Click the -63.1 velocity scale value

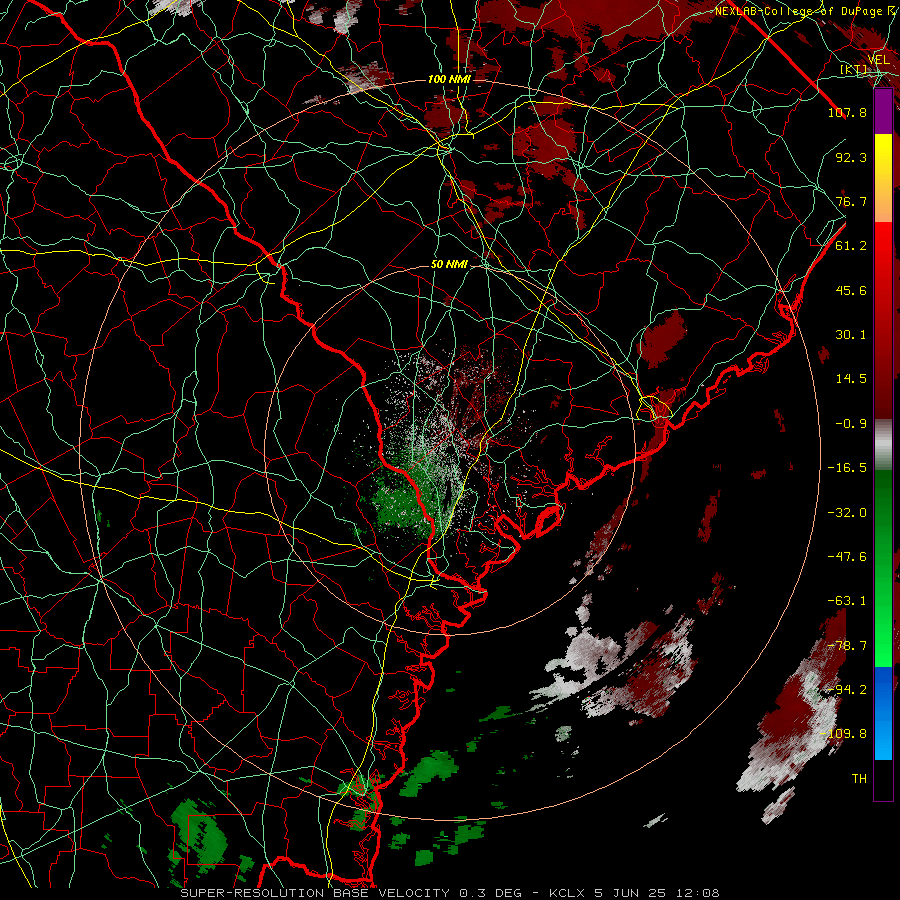pyautogui.click(x=847, y=601)
